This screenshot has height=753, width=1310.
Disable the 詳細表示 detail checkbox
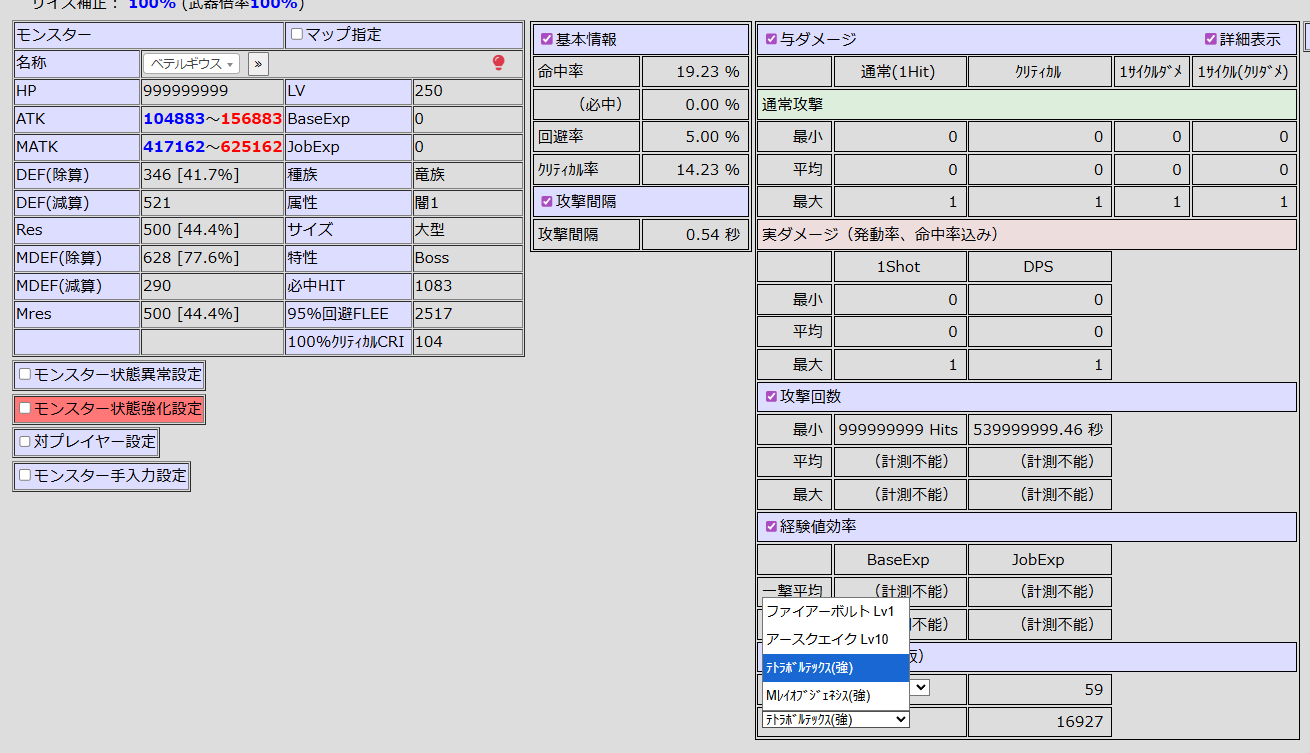[x=1211, y=40]
